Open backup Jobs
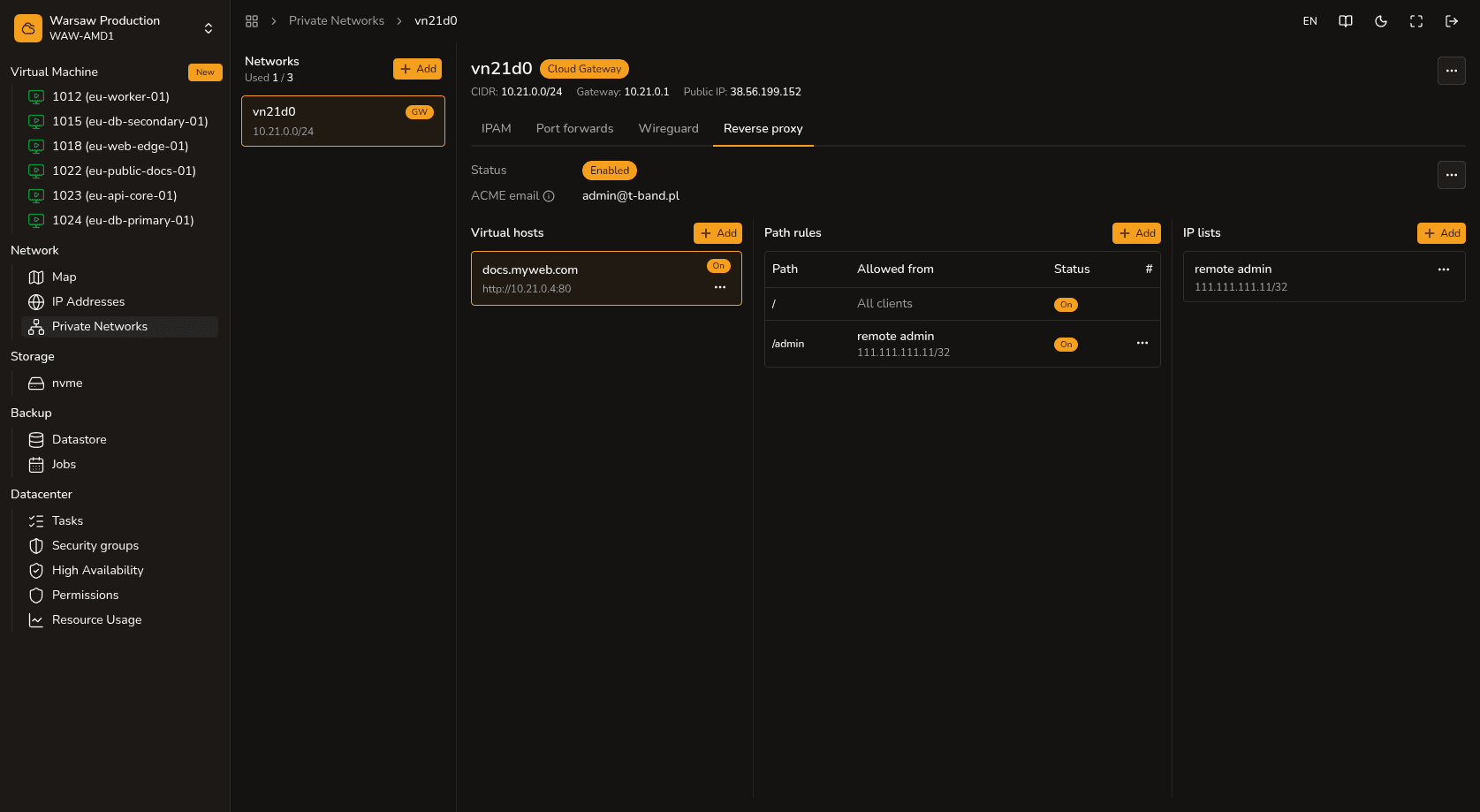Screen dimensions: 1480x812 click(119, 464)
